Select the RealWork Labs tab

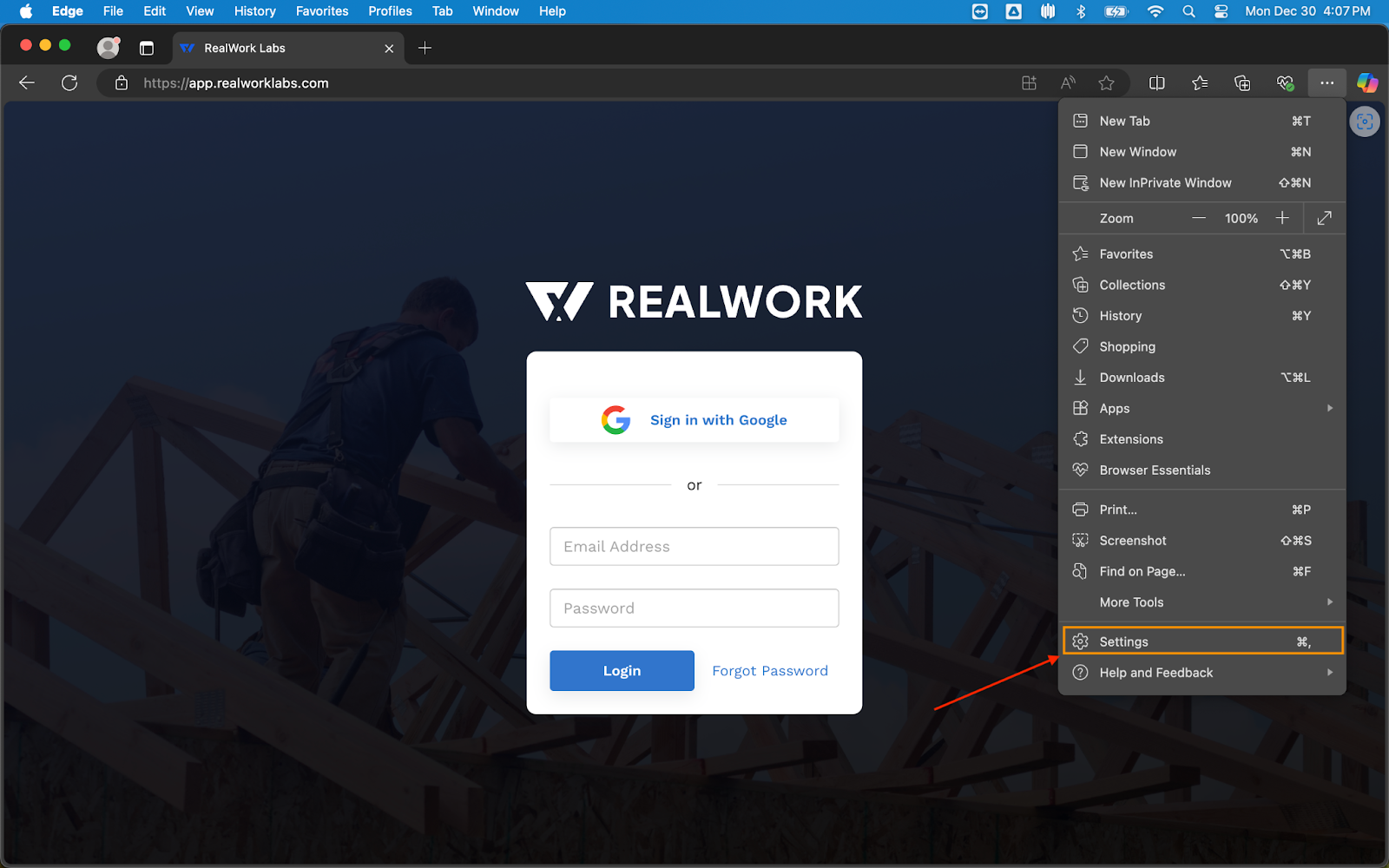pos(288,49)
